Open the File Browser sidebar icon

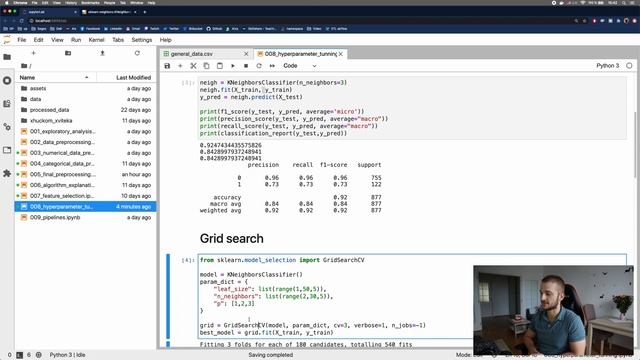pyautogui.click(x=7, y=57)
